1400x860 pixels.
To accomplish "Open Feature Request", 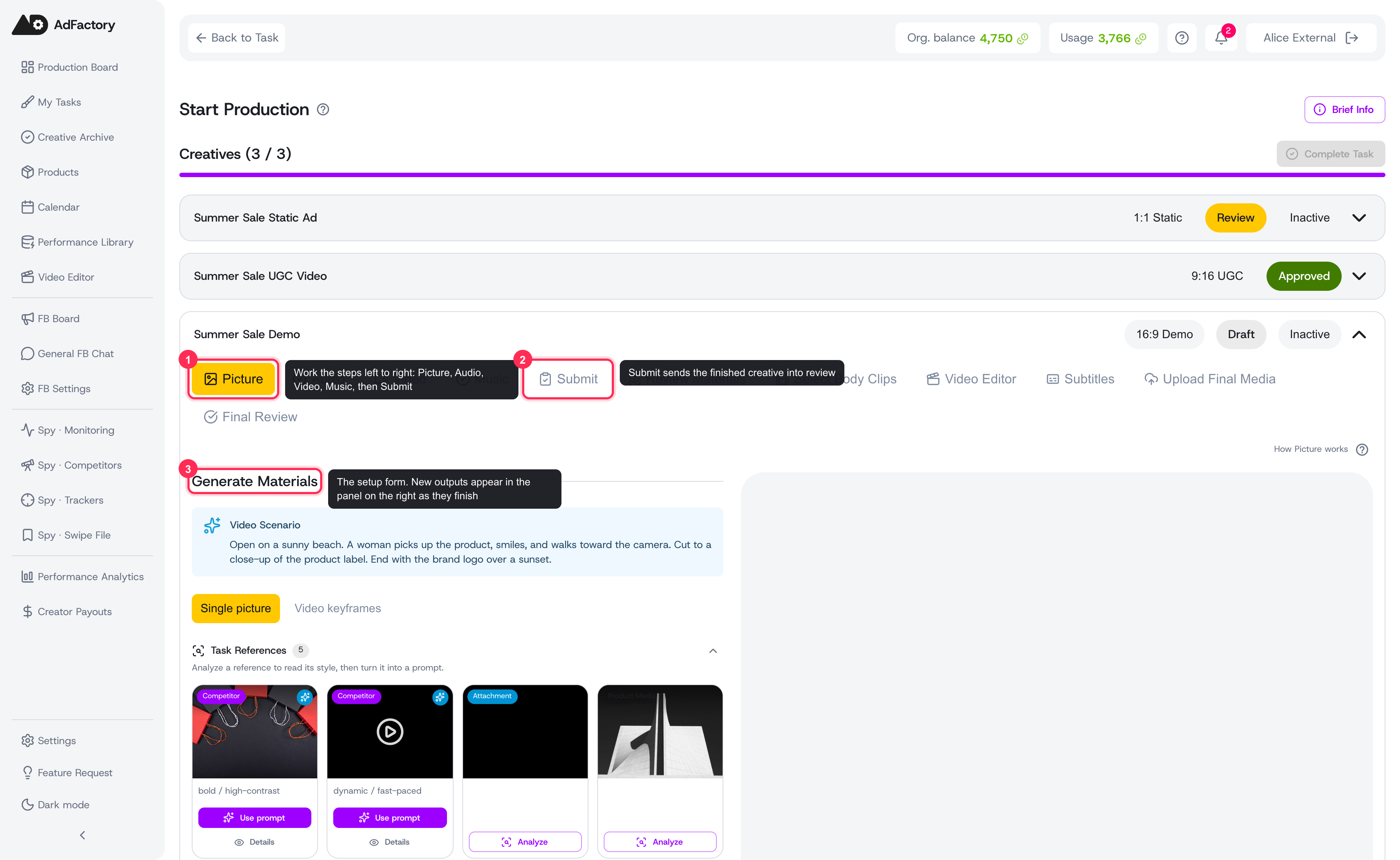I will click(67, 773).
